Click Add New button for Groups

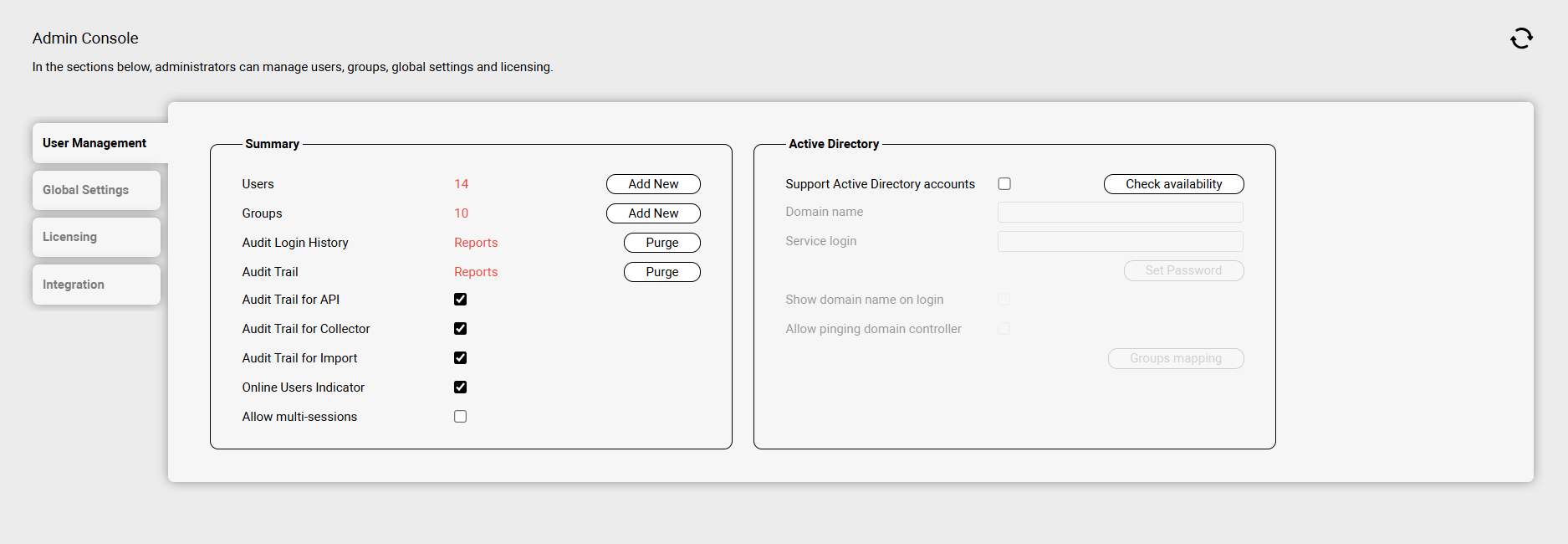click(x=653, y=213)
